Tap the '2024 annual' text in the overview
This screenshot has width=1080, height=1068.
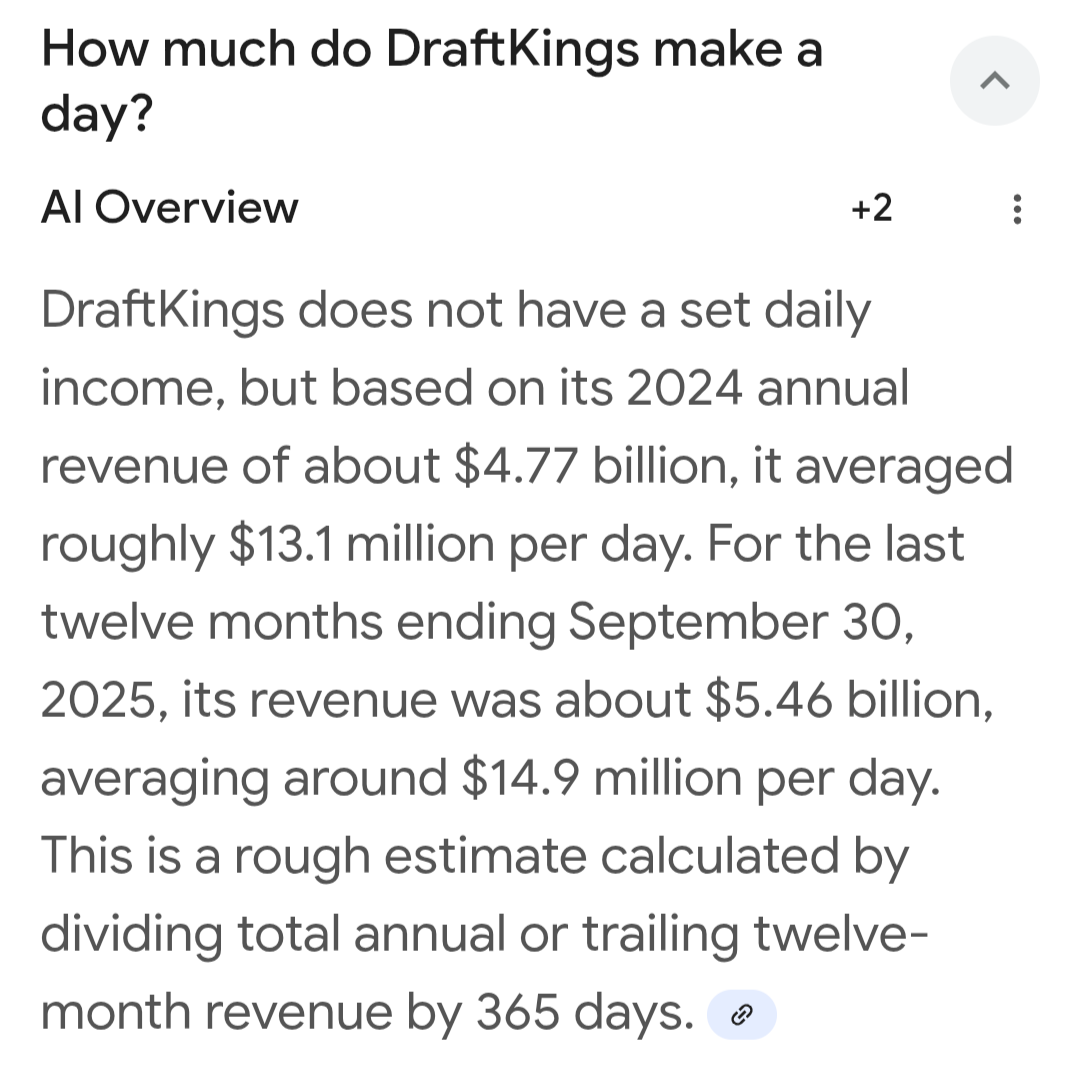click(767, 388)
